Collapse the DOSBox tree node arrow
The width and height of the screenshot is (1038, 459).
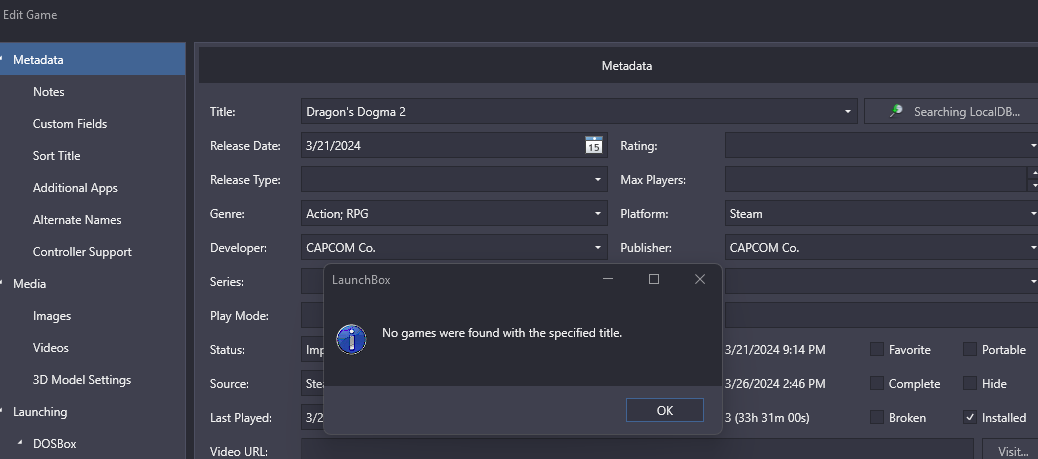(x=19, y=443)
